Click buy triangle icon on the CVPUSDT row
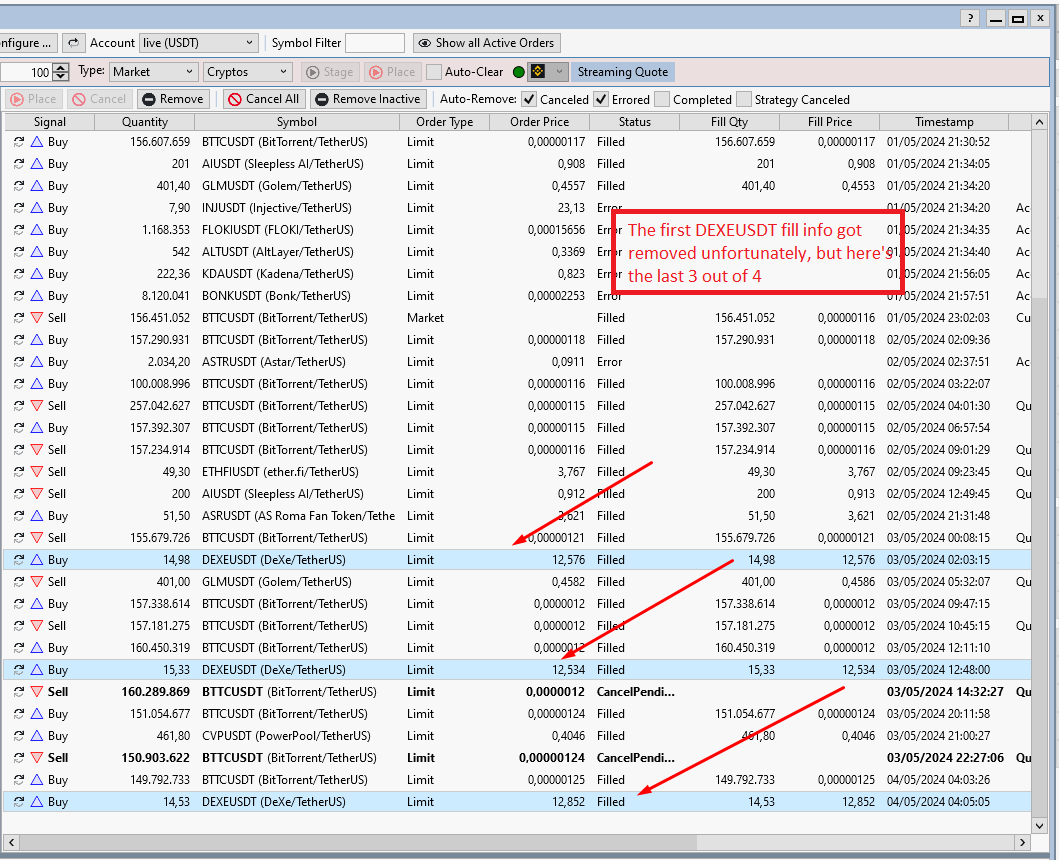Image resolution: width=1059 pixels, height=860 pixels. click(x=36, y=736)
